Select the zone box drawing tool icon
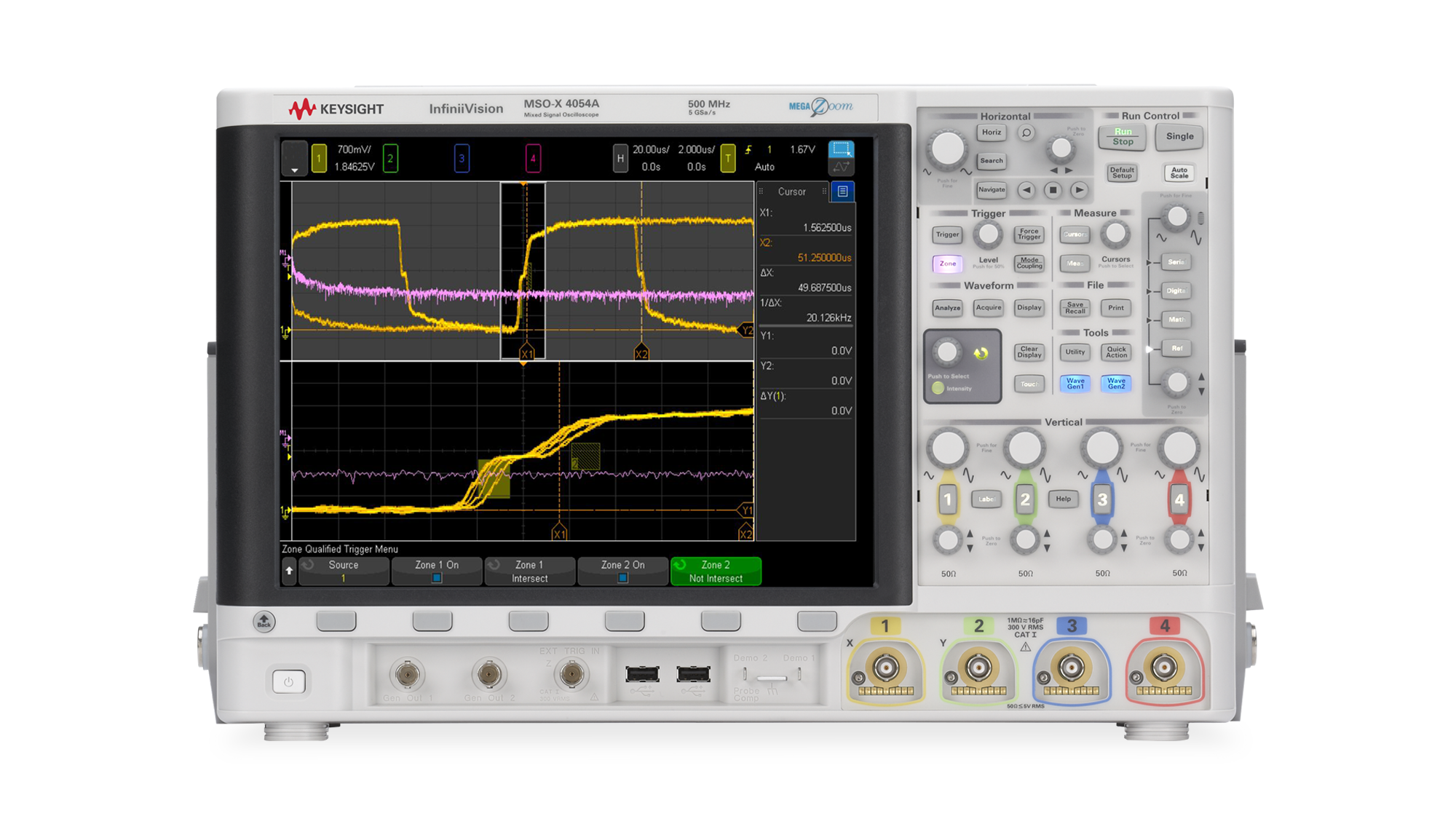The width and height of the screenshot is (1456, 819). (842, 149)
